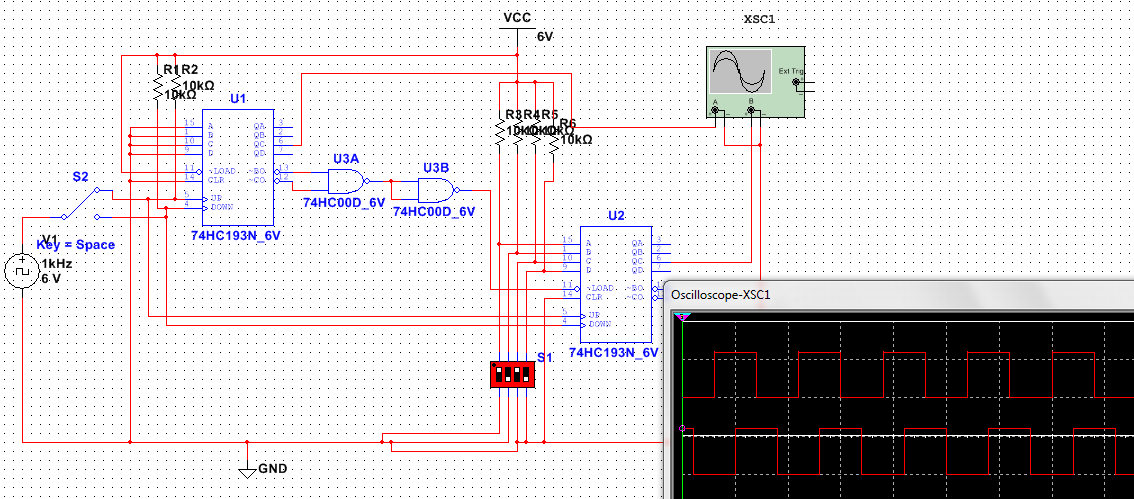Image resolution: width=1134 pixels, height=499 pixels.
Task: Select the U3B NAND gate symbol
Action: [x=436, y=191]
